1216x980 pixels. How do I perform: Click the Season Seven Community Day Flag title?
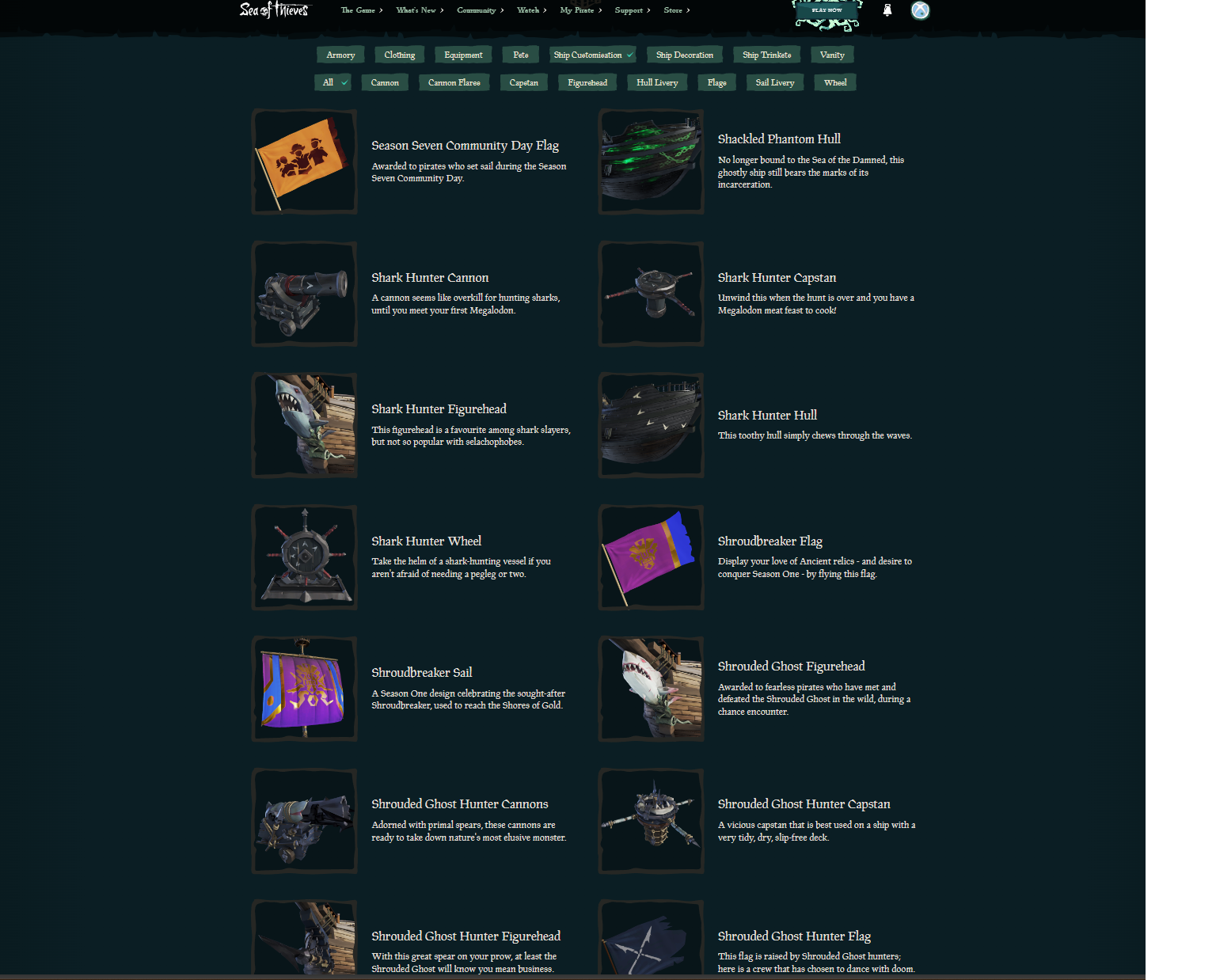[465, 146]
